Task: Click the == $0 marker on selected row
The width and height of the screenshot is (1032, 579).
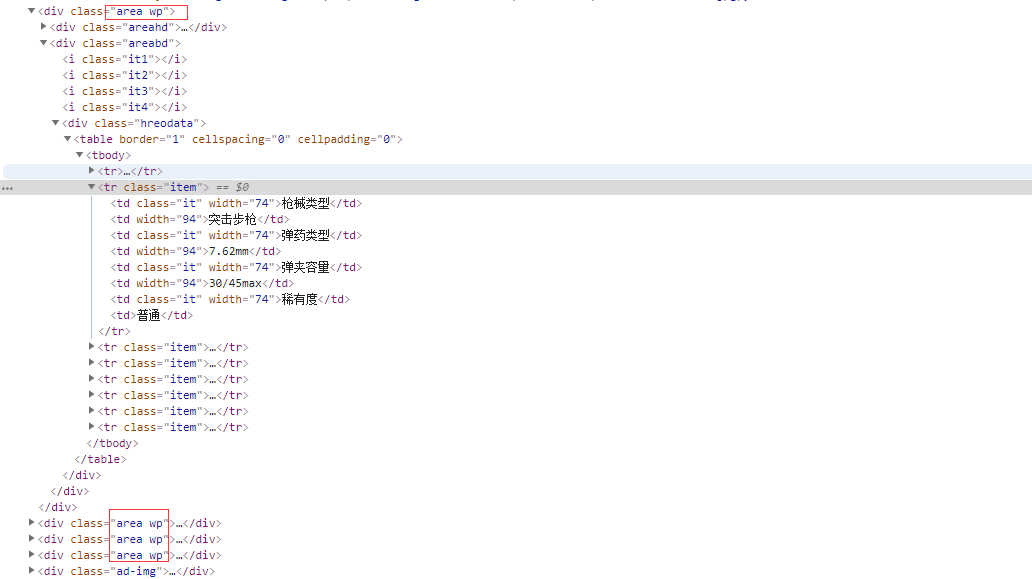Action: click(x=232, y=187)
